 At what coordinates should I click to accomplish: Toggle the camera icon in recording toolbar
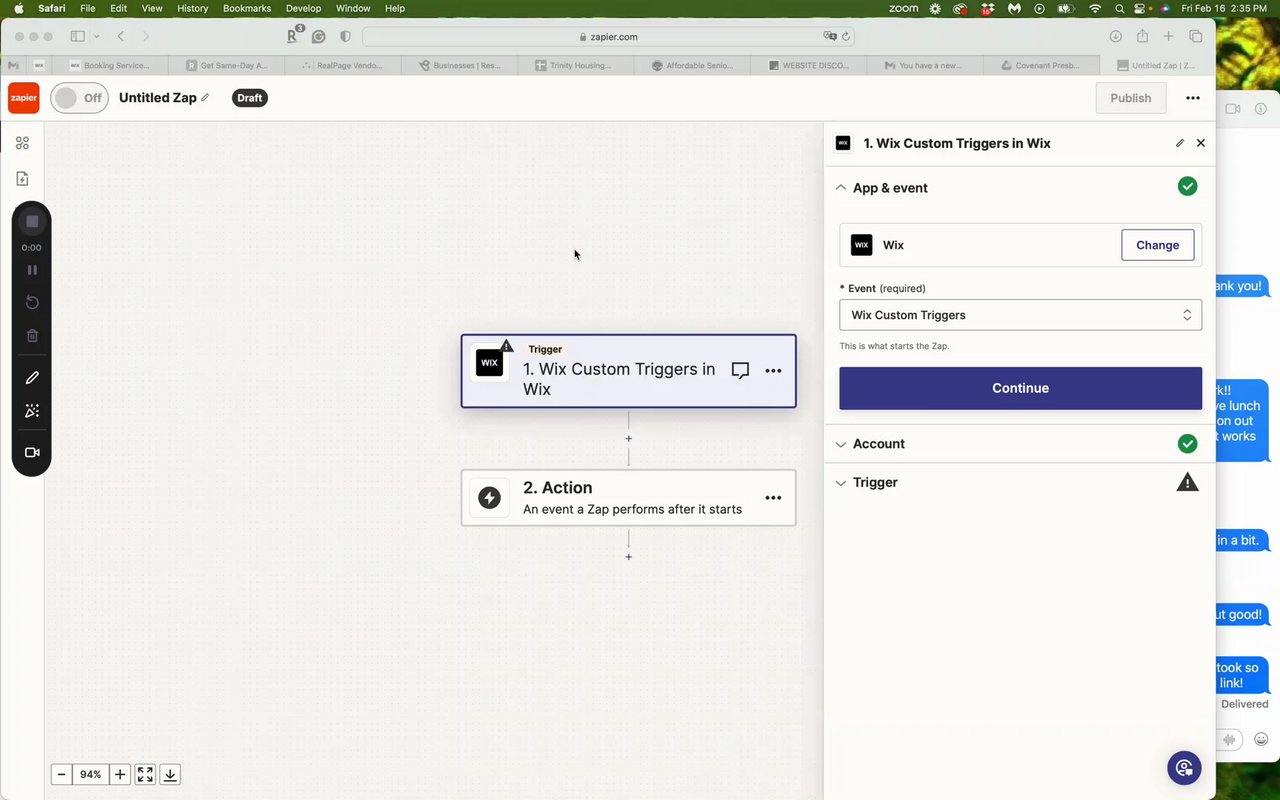click(x=32, y=453)
